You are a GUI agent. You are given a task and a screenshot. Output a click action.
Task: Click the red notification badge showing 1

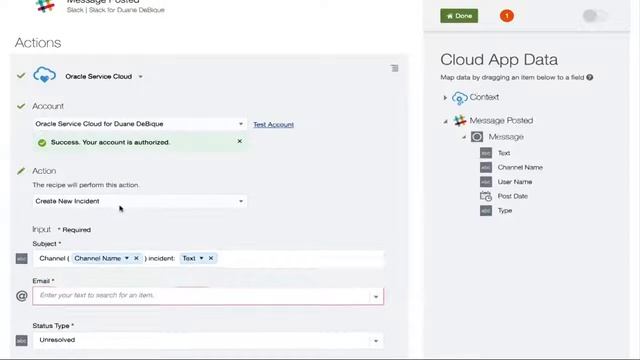[x=507, y=16]
